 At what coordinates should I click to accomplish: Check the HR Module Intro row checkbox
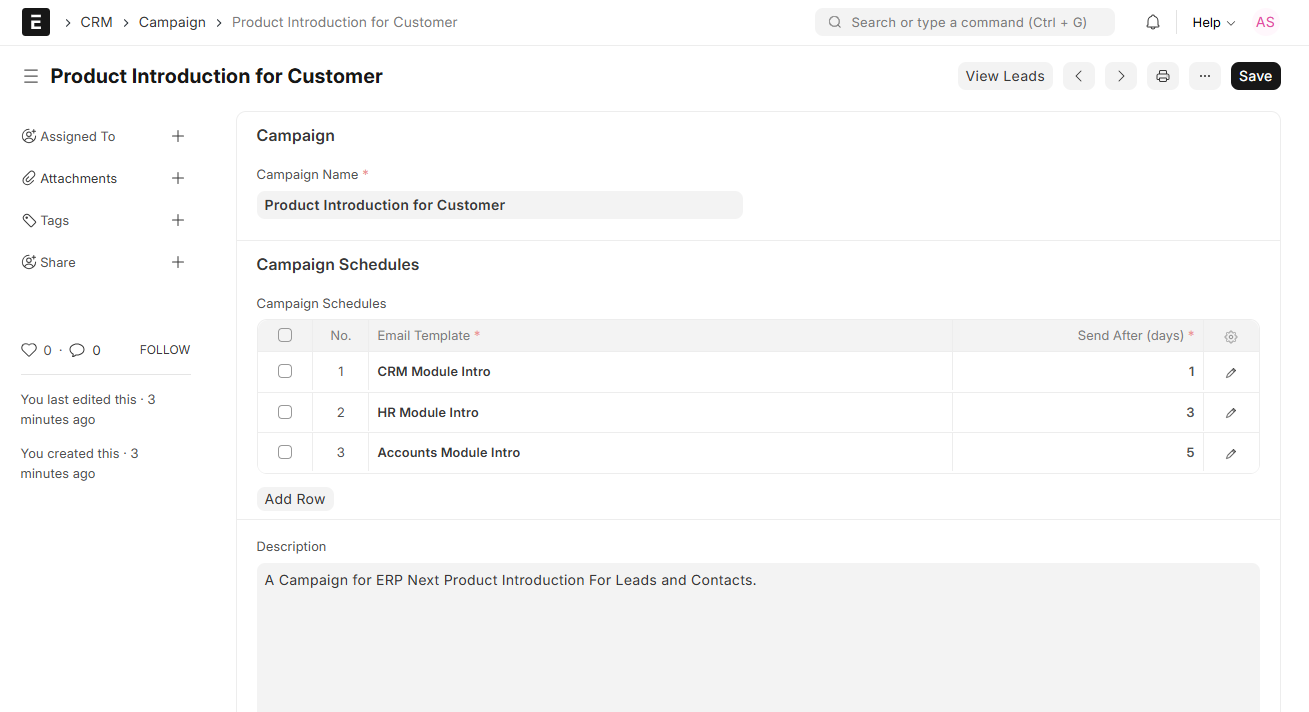(285, 412)
